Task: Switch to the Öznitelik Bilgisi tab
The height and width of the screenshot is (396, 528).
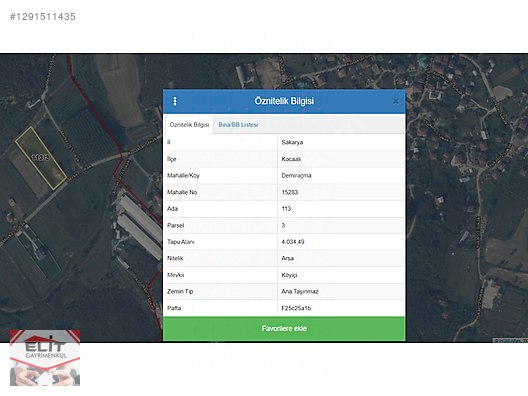Action: [x=189, y=125]
